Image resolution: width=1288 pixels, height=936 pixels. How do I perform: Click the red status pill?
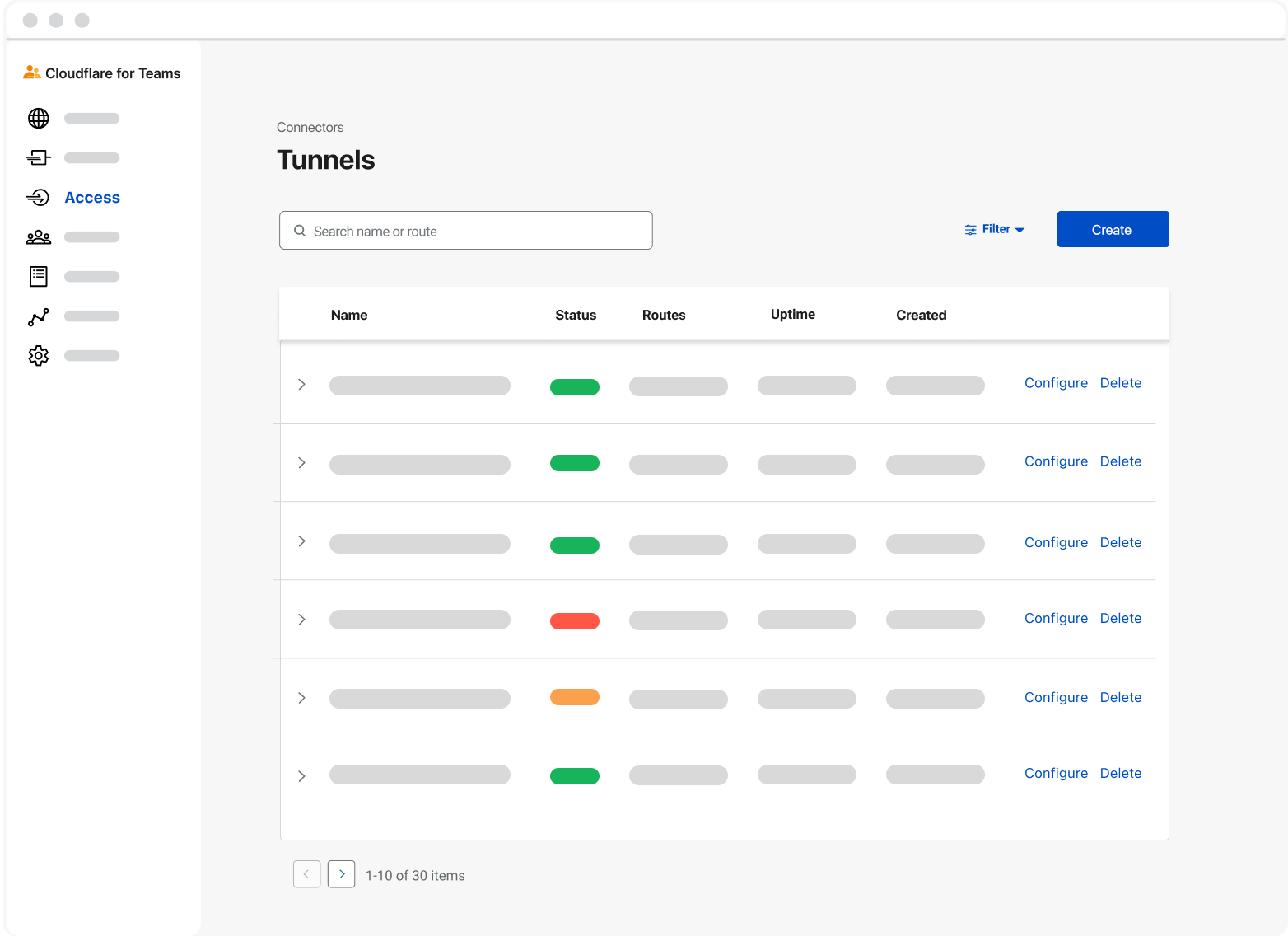pyautogui.click(x=575, y=621)
